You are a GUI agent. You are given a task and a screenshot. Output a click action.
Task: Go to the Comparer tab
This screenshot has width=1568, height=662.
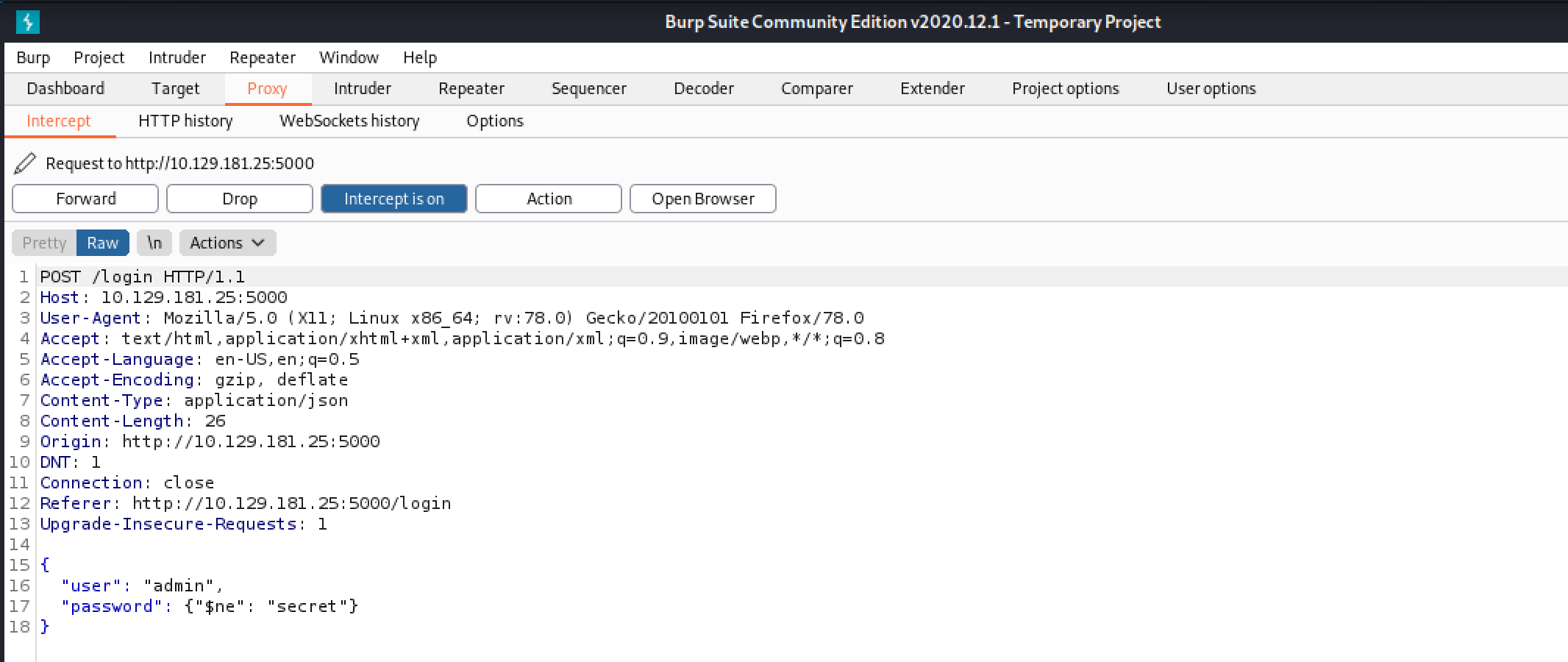[817, 88]
